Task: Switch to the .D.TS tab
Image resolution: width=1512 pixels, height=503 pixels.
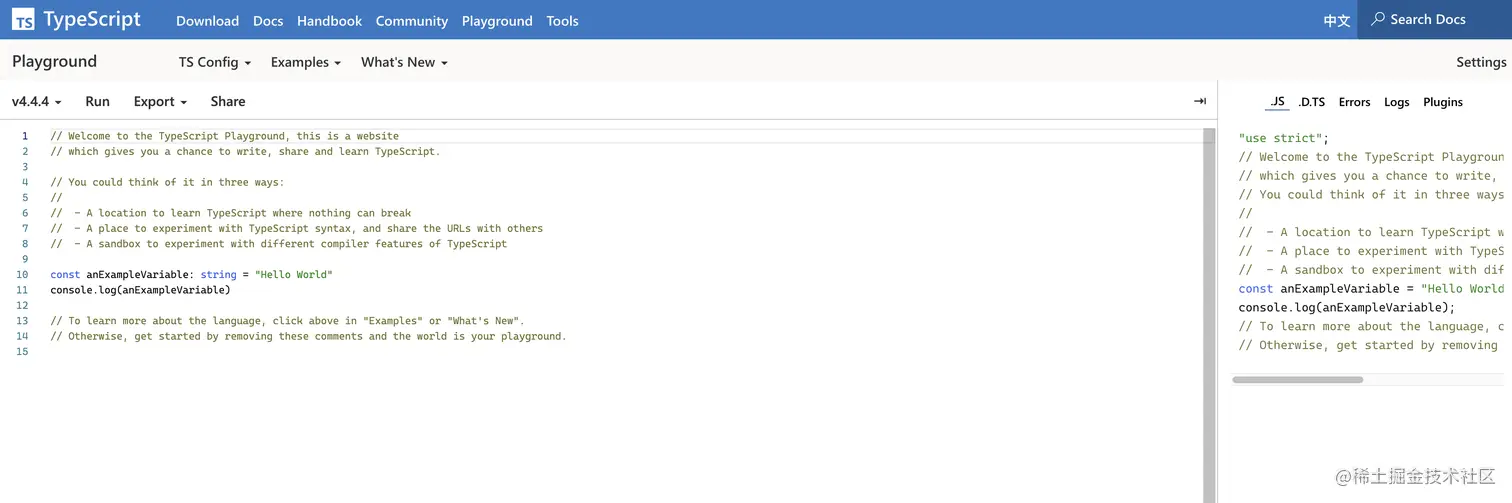Action: [x=1311, y=102]
